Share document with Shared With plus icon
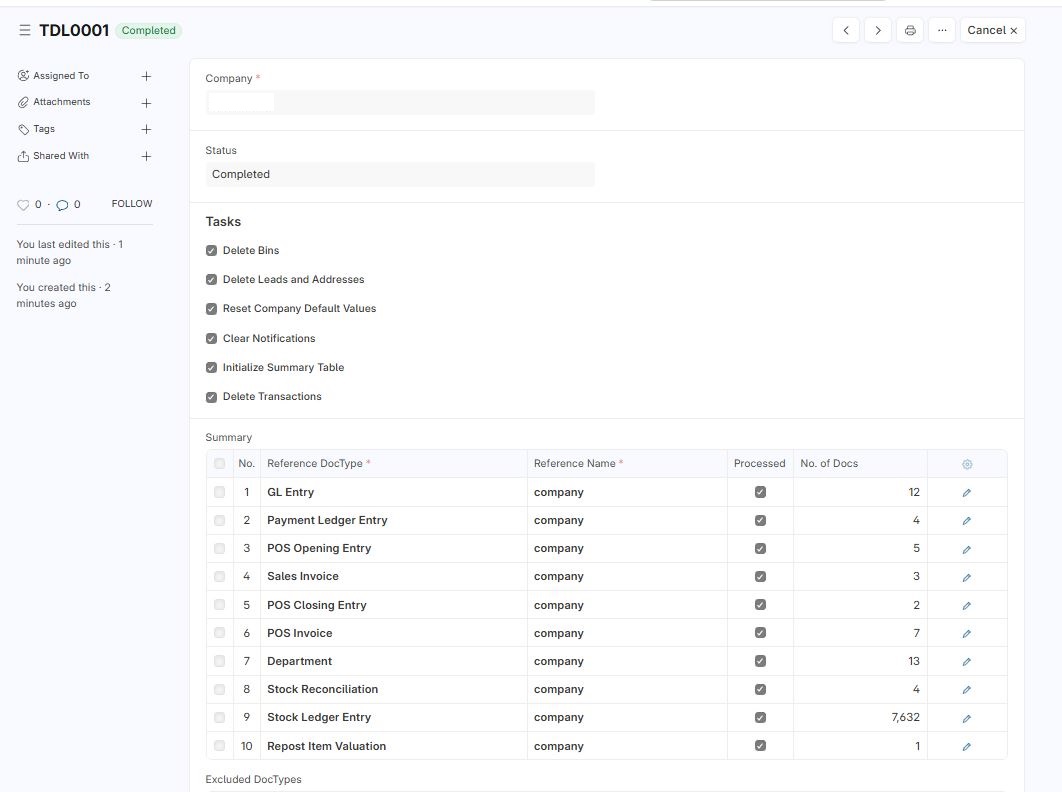 [x=146, y=157]
